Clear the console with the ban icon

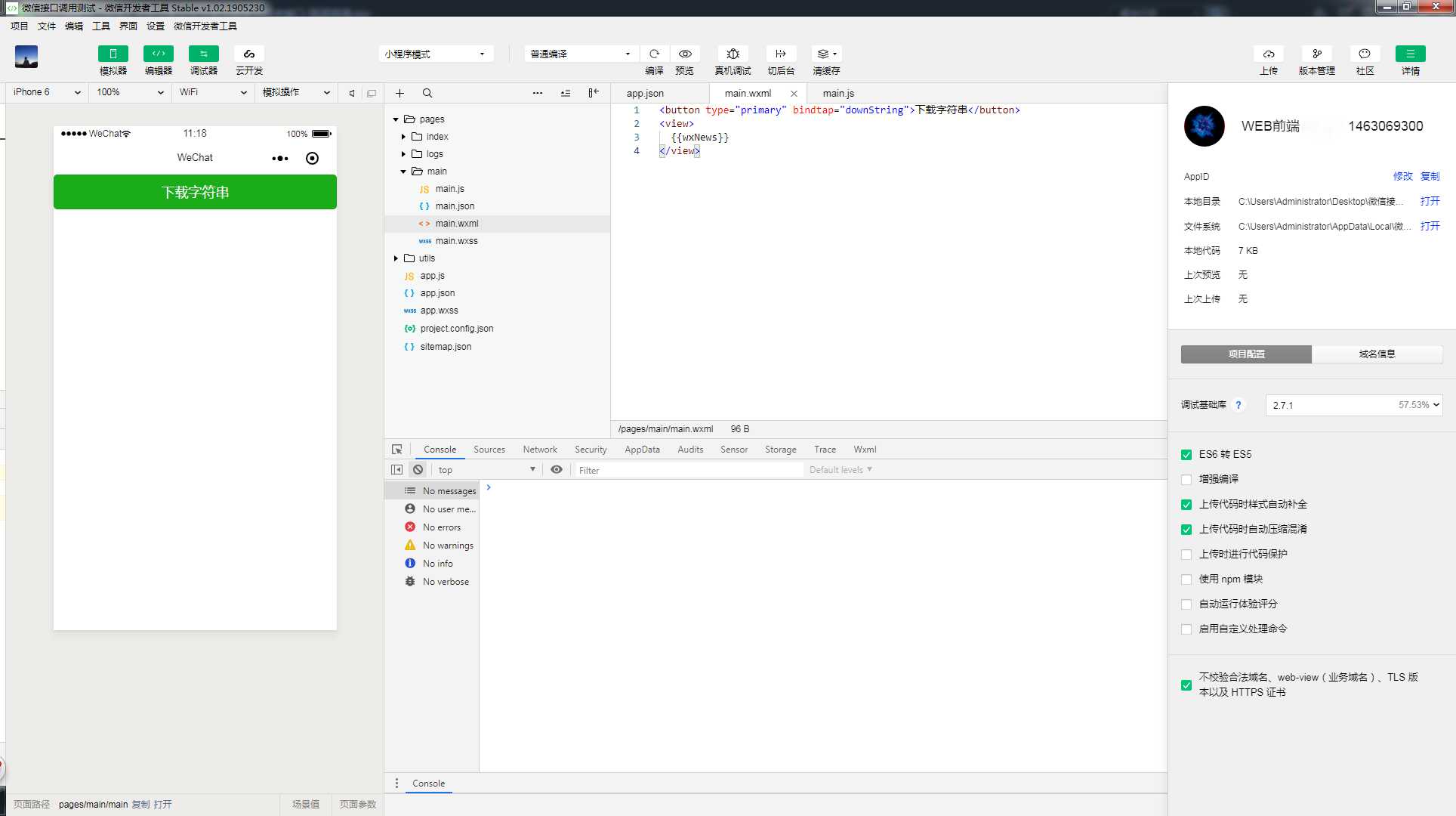(x=418, y=469)
